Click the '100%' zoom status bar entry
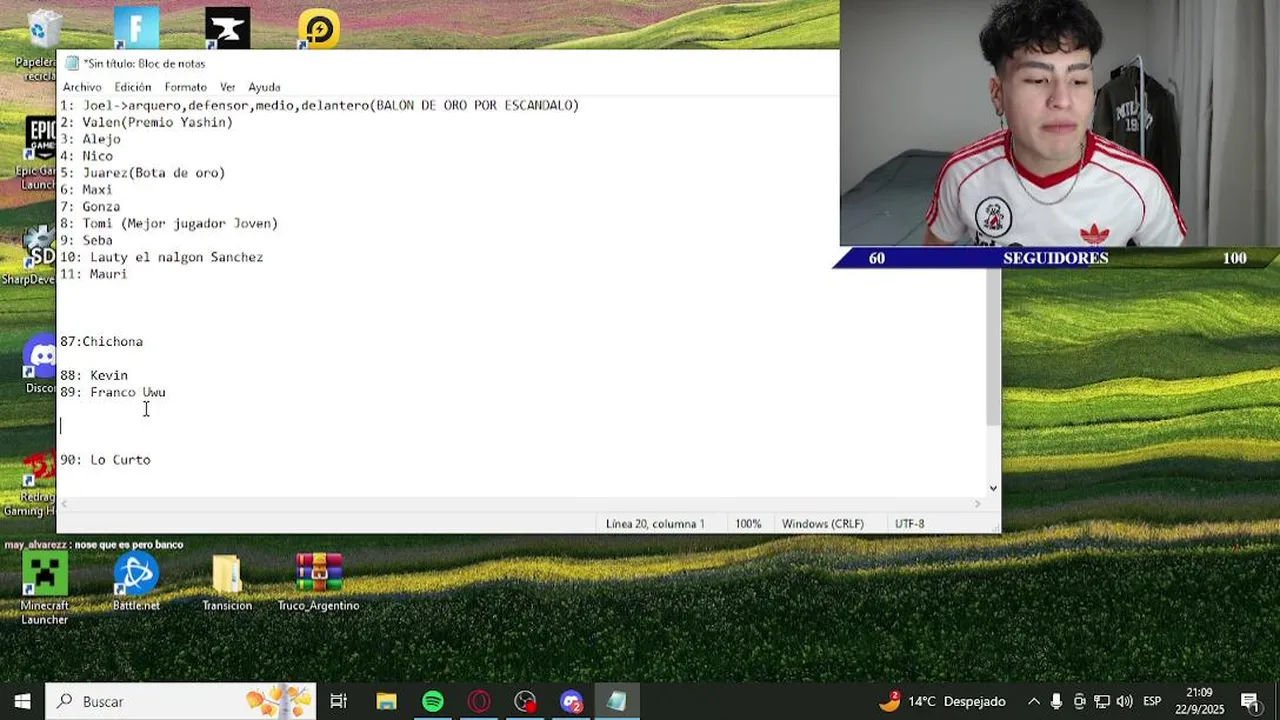The height and width of the screenshot is (720, 1280). tap(748, 524)
